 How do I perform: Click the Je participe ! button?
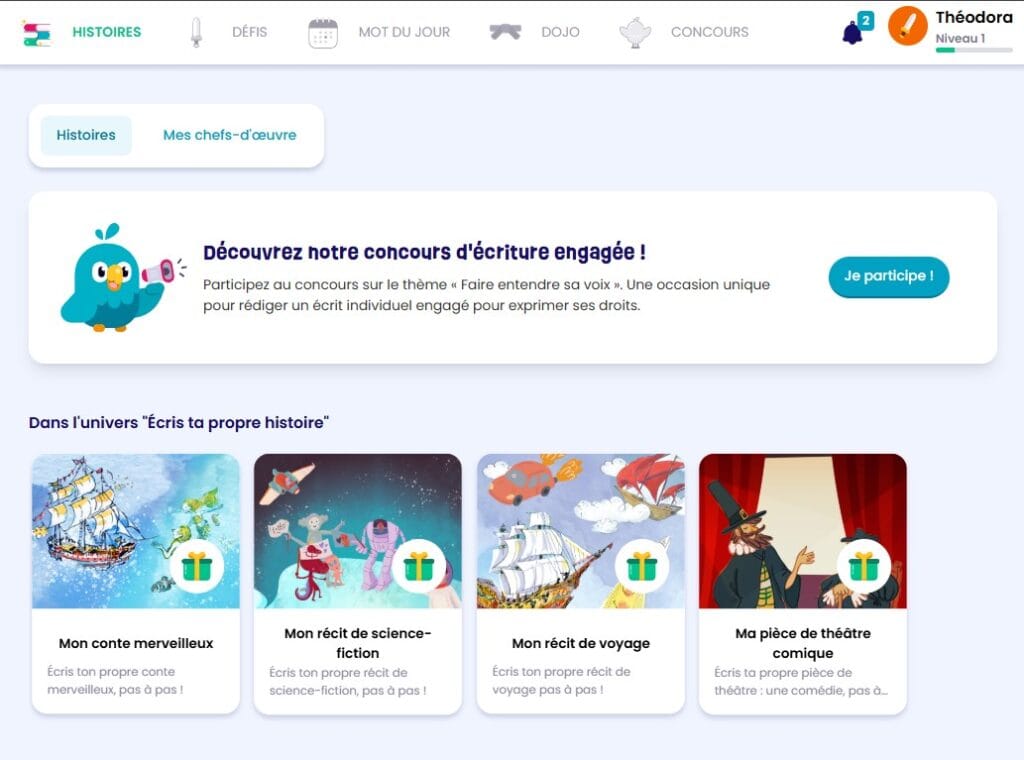click(889, 276)
